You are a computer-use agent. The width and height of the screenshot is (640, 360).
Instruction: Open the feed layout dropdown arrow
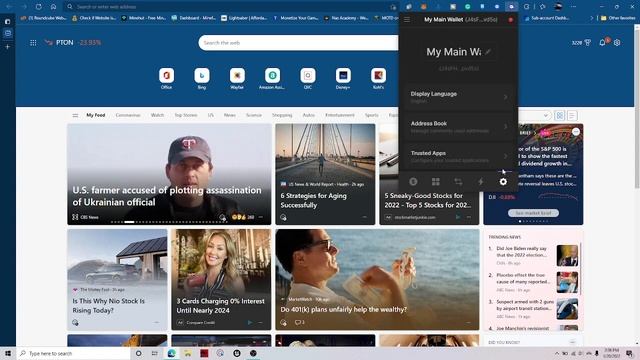[x=546, y=116]
